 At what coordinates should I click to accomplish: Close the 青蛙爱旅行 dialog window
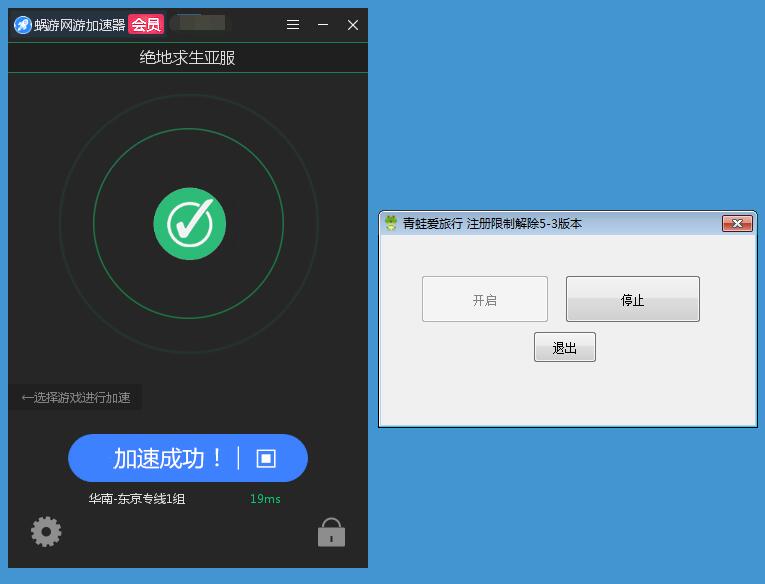pyautogui.click(x=737, y=223)
